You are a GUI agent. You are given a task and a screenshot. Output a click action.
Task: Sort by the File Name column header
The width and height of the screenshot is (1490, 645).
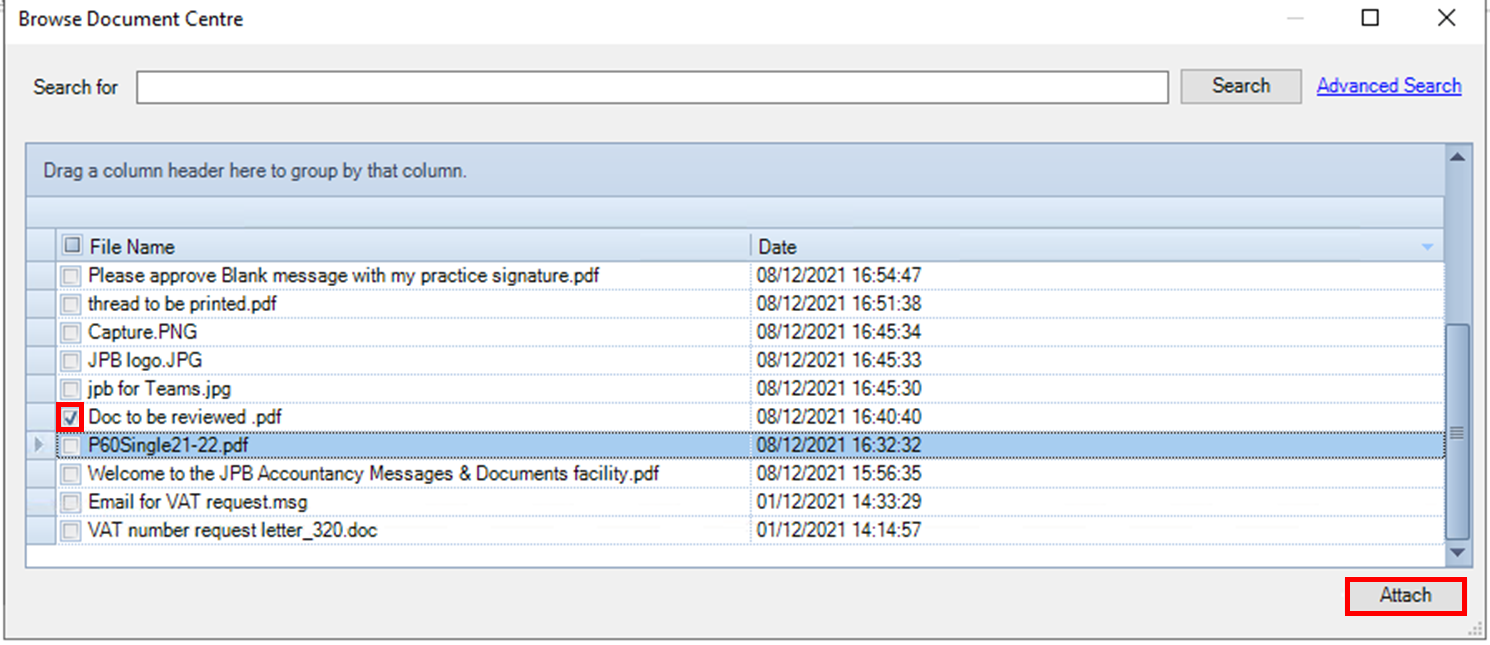(404, 246)
